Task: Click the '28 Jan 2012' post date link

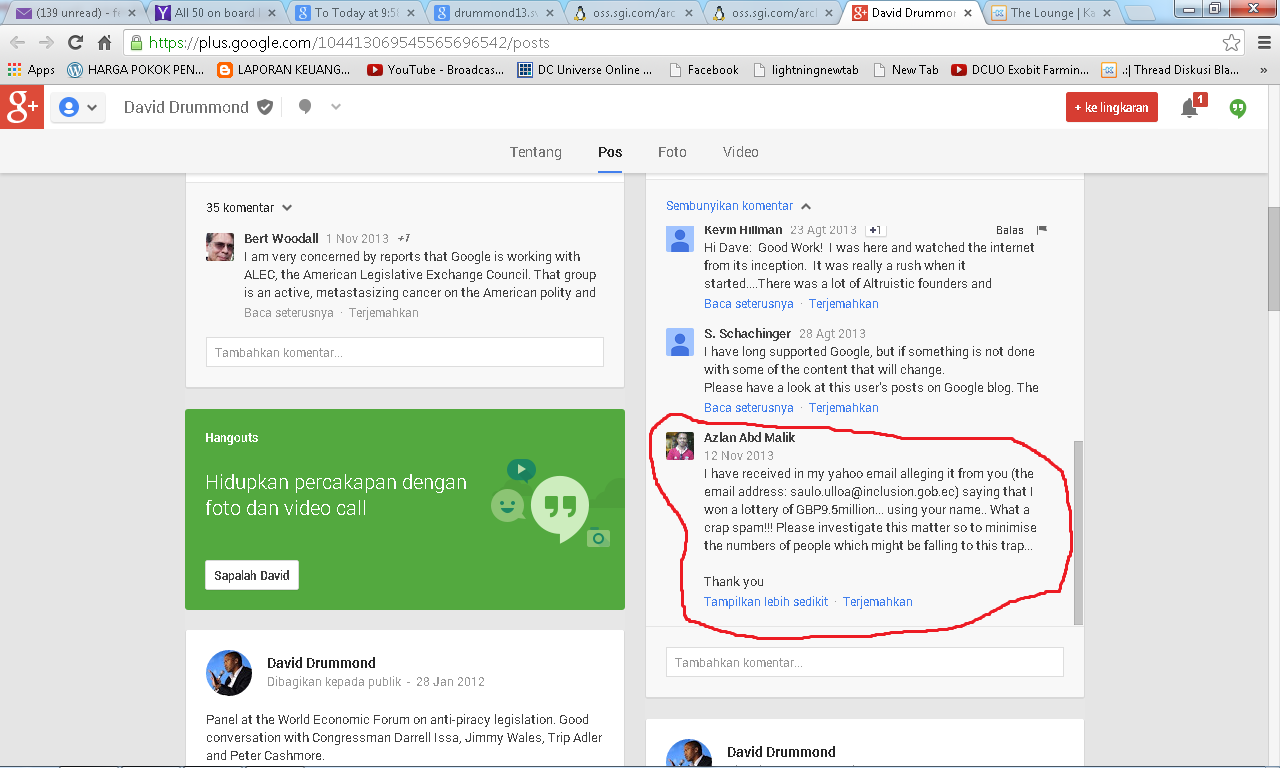Action: 450,682
